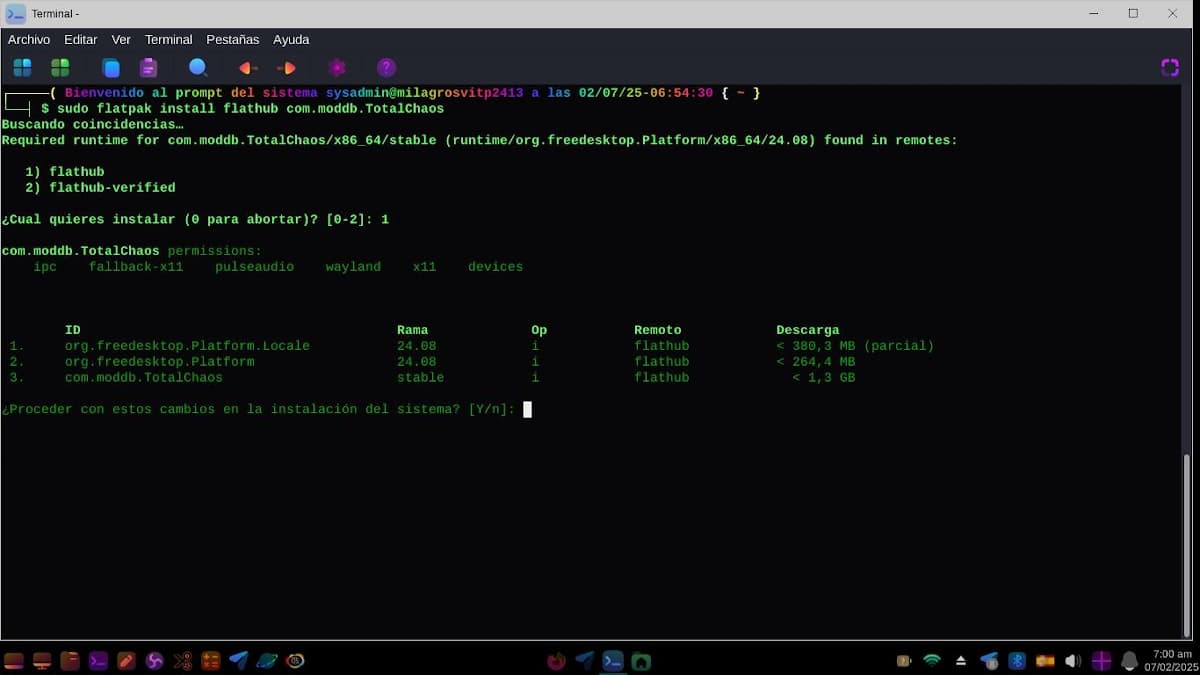The image size is (1200, 675).
Task: Click the 'devices' permission text
Action: tap(496, 267)
